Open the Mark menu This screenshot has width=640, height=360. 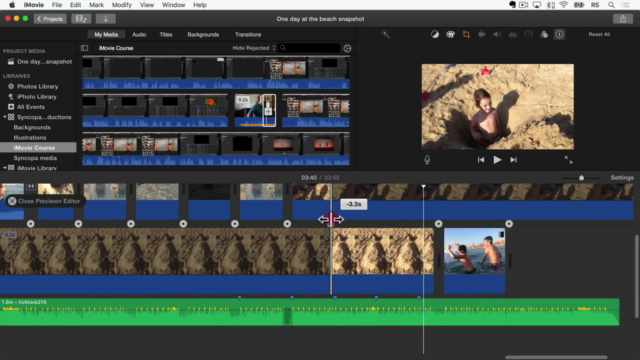point(96,5)
